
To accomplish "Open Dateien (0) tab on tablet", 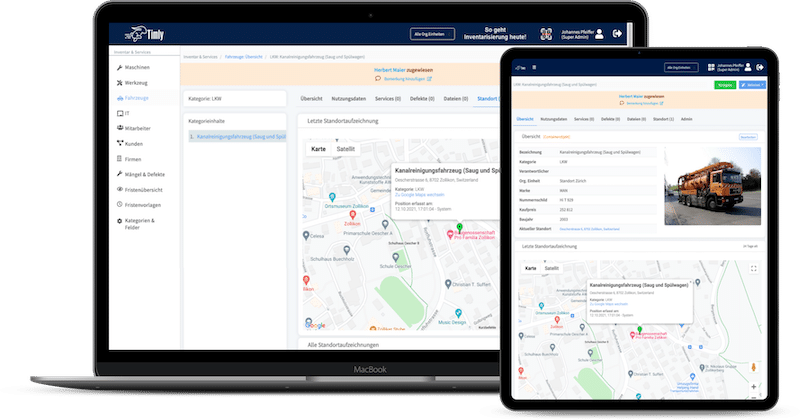I will [x=636, y=119].
